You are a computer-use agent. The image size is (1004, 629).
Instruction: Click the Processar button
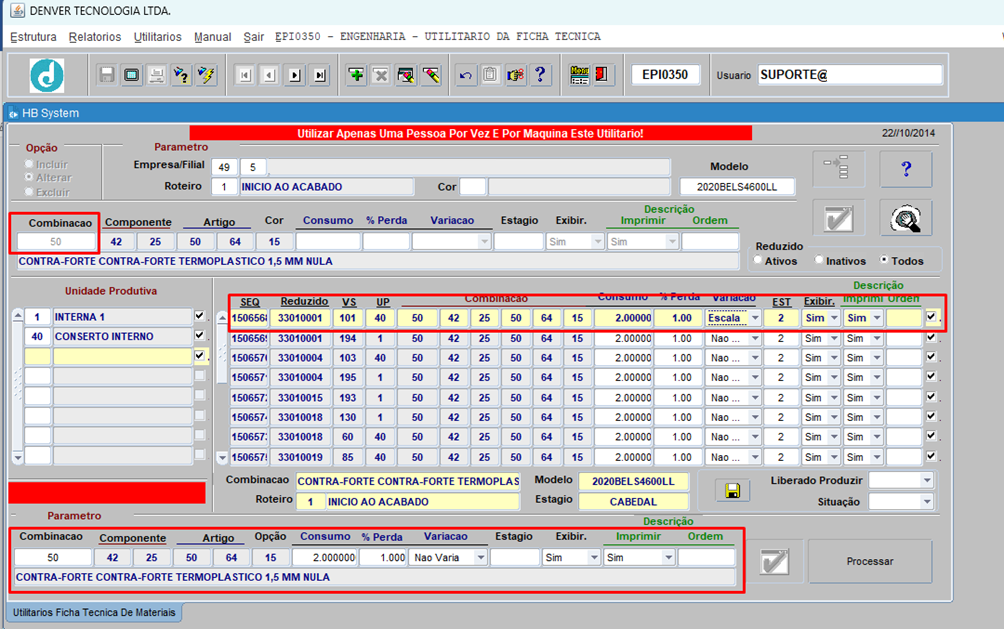point(870,562)
